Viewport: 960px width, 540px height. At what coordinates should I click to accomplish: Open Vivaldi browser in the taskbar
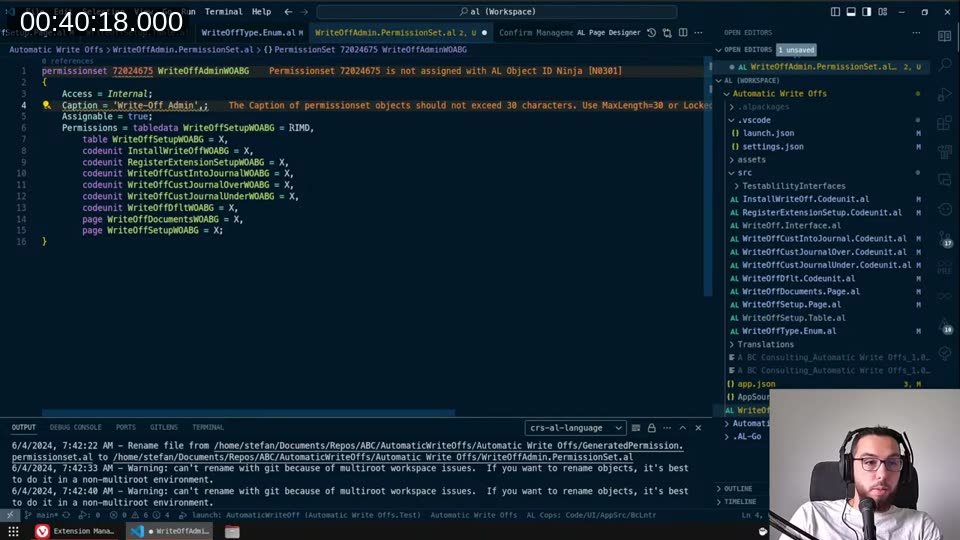42,531
